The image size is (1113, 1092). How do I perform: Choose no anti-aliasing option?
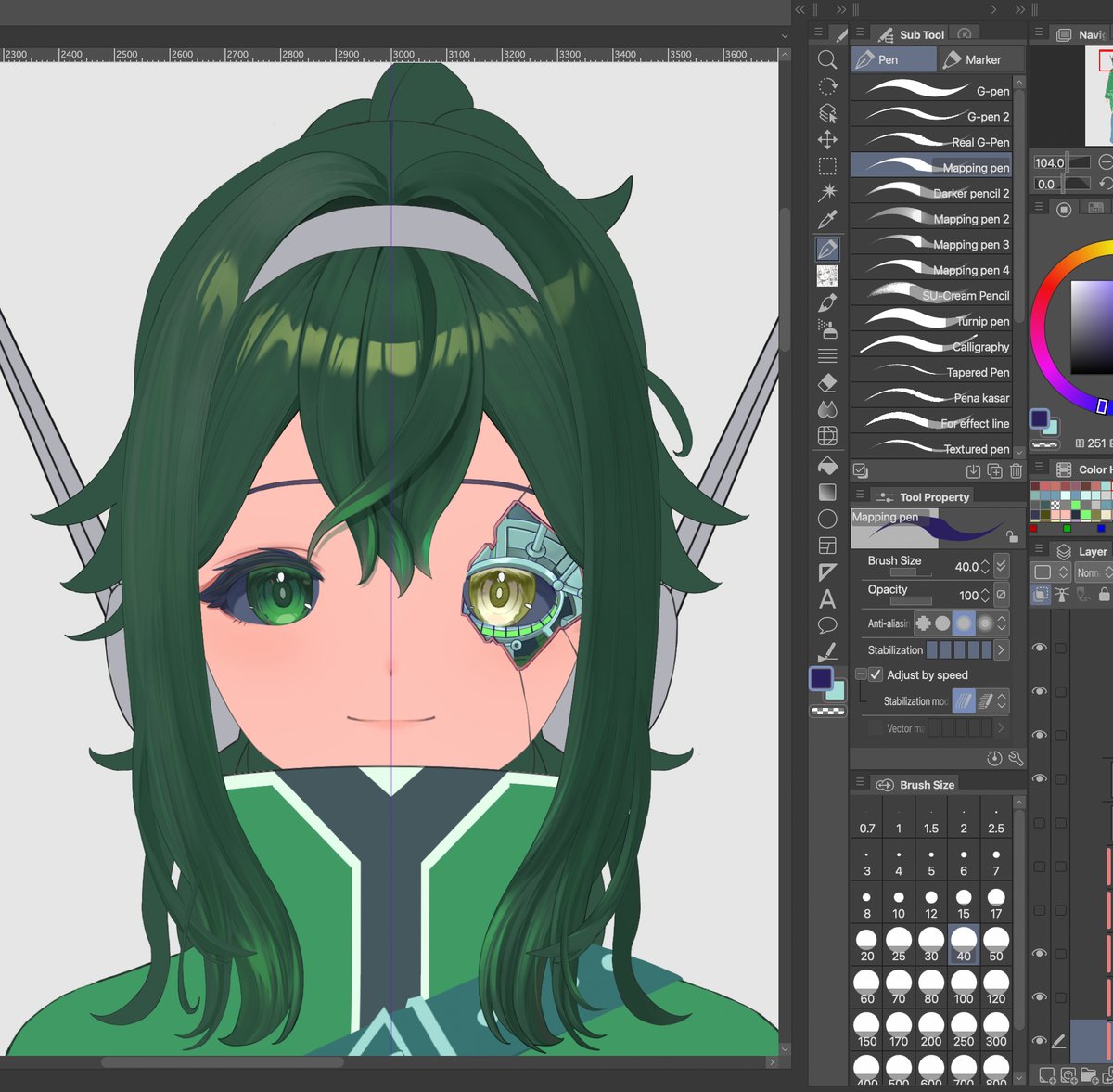(923, 623)
